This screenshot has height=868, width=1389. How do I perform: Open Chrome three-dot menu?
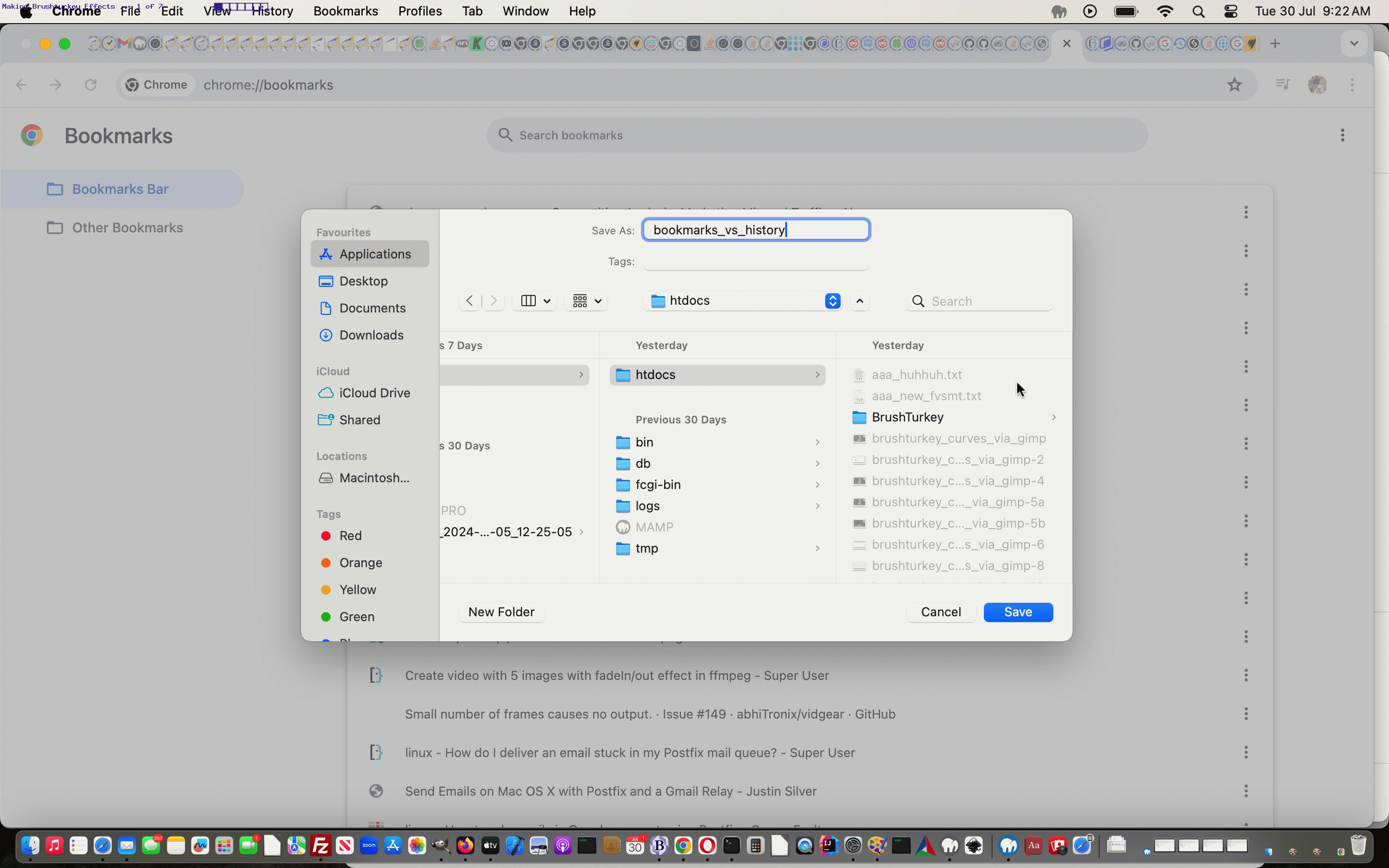point(1352,85)
